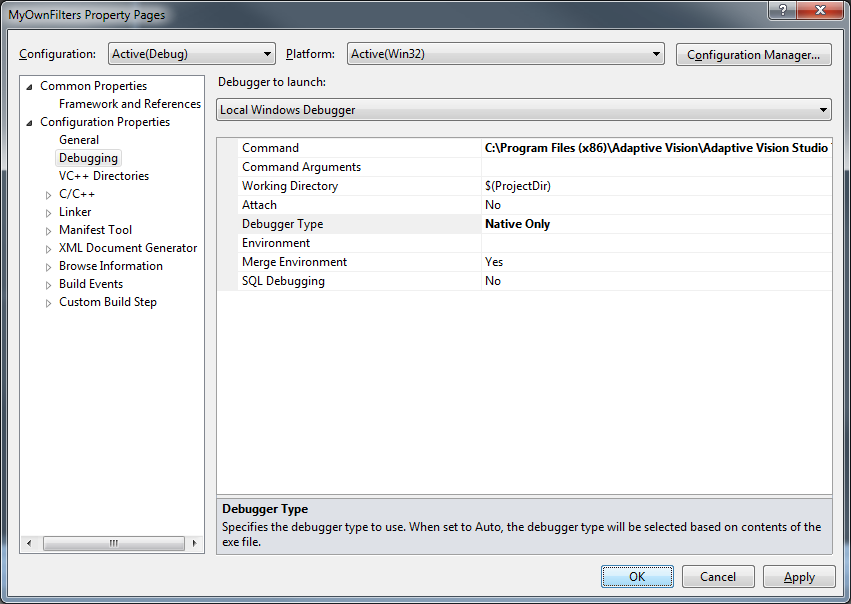
Task: Select the Custom Build Step item
Action: (x=108, y=302)
